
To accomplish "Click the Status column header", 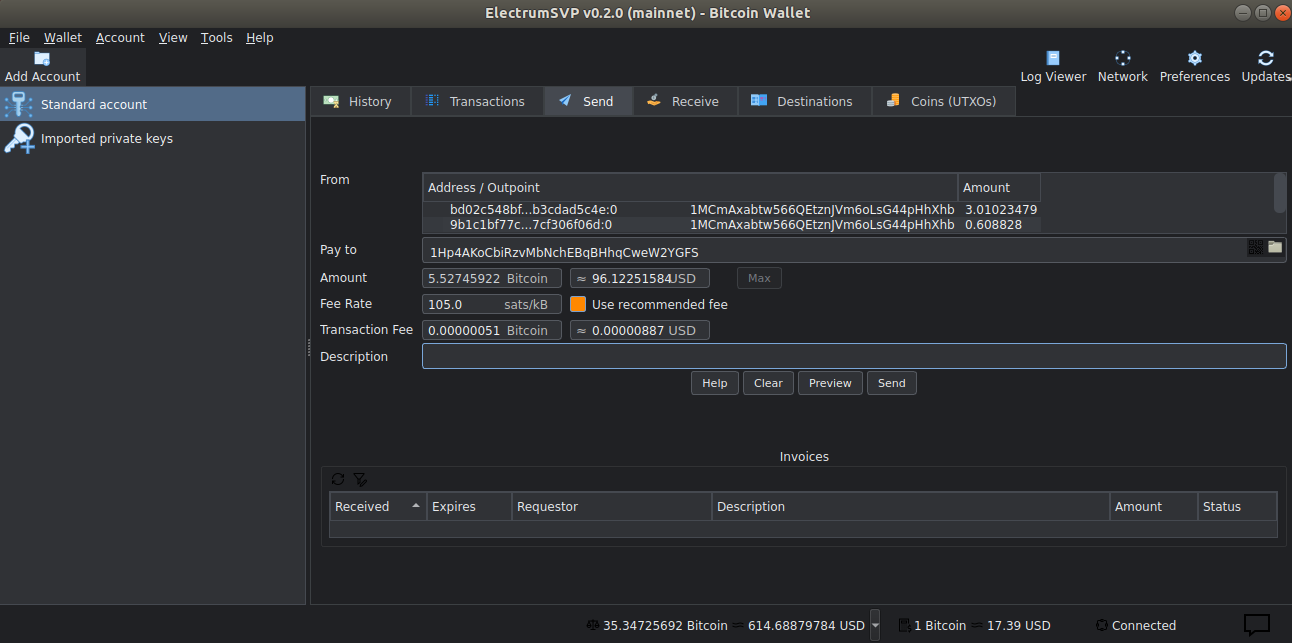I will coord(1237,506).
